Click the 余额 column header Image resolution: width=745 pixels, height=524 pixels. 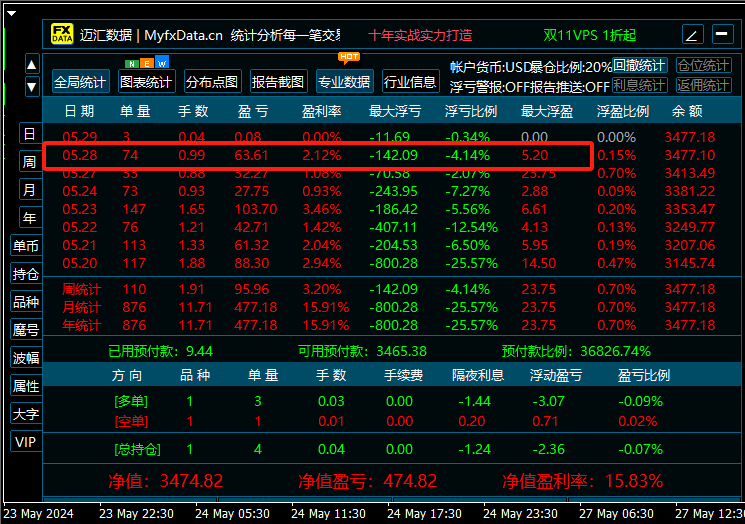click(x=687, y=111)
